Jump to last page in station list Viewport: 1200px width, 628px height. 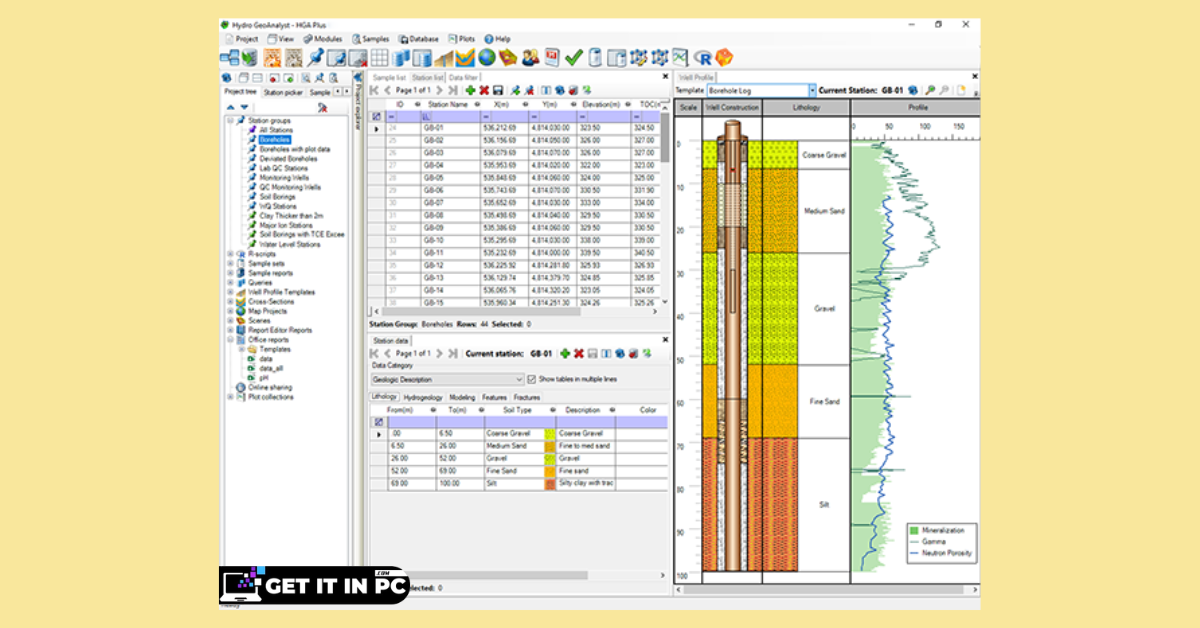tap(453, 90)
